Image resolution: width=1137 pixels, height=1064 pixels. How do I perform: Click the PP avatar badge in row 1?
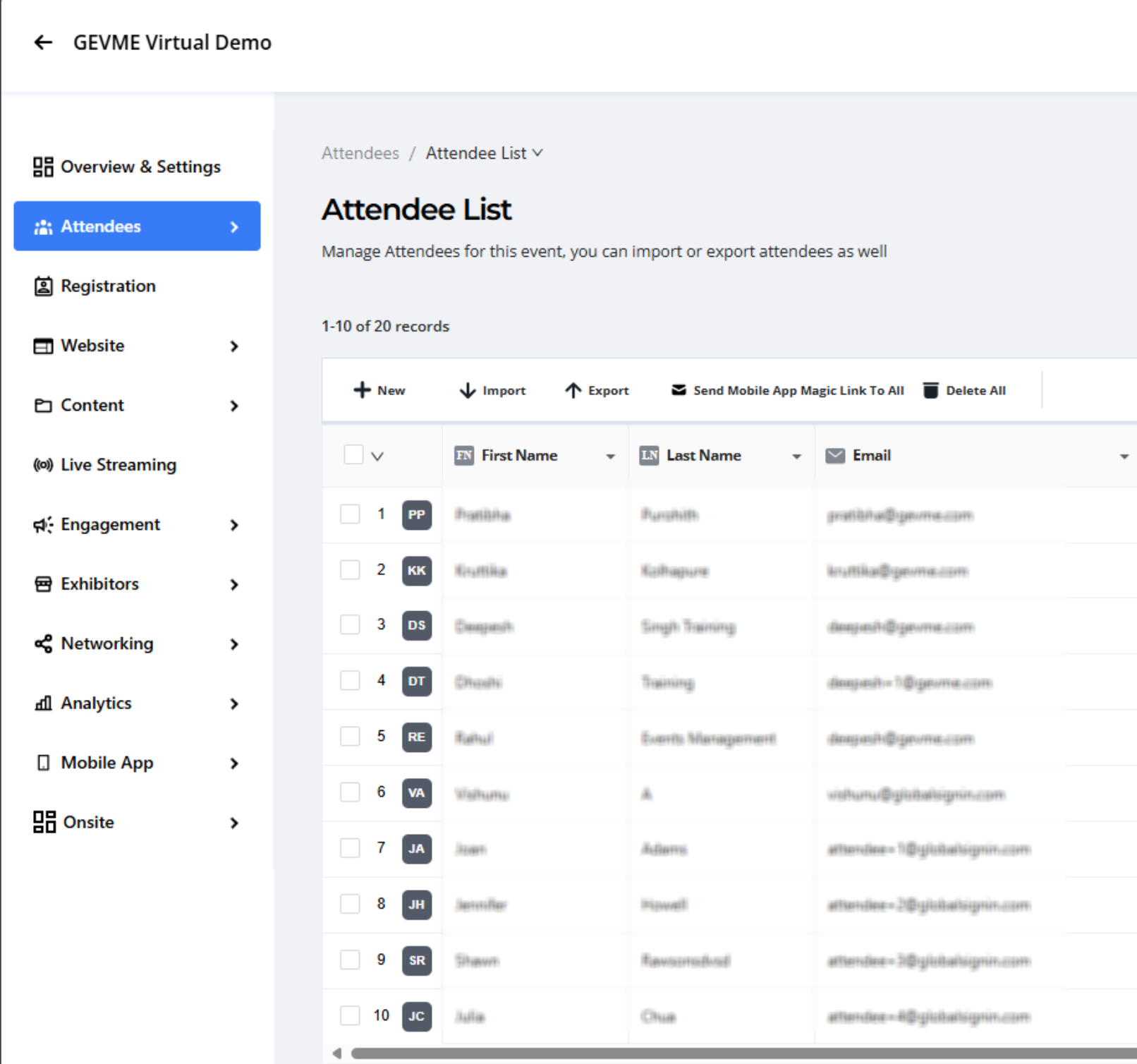pos(417,515)
